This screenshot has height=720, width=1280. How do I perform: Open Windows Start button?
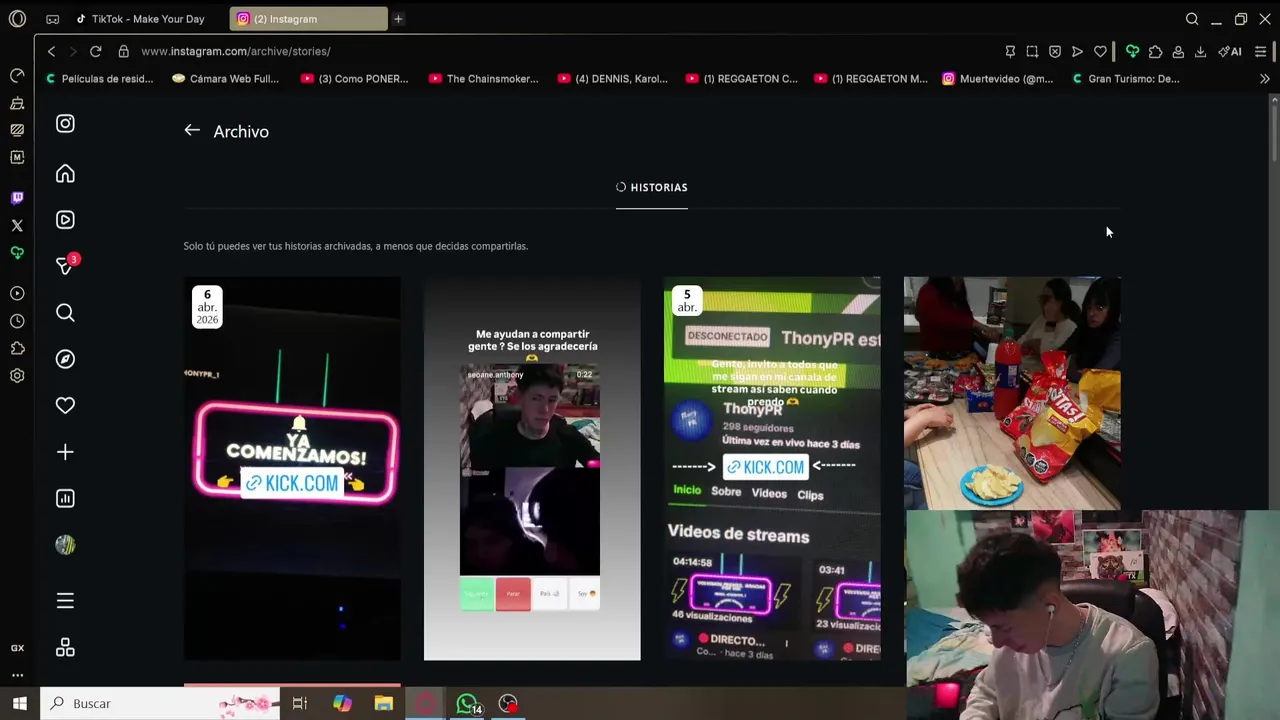coord(19,704)
